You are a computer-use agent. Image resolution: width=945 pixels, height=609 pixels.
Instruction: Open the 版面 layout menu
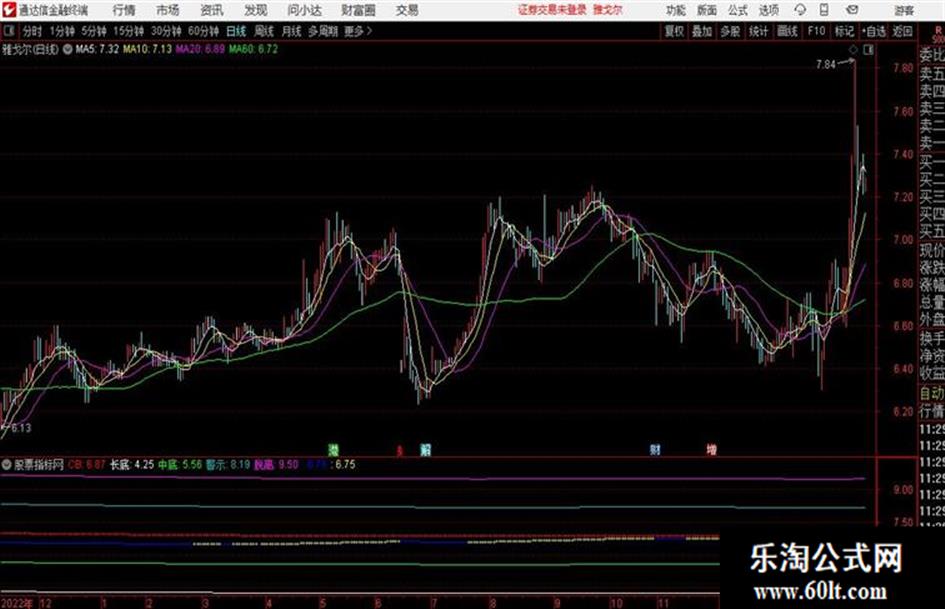[x=707, y=10]
